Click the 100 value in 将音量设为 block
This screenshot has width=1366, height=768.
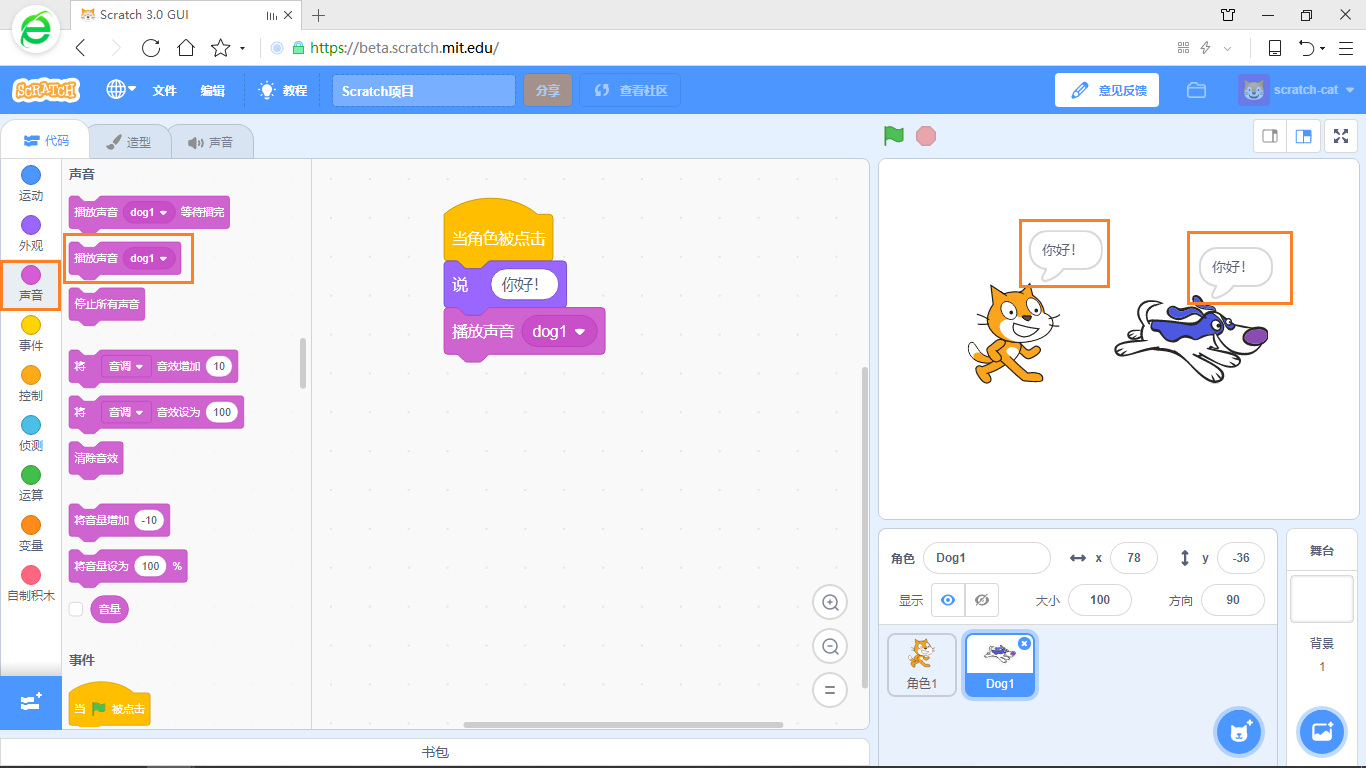pyautogui.click(x=150, y=566)
